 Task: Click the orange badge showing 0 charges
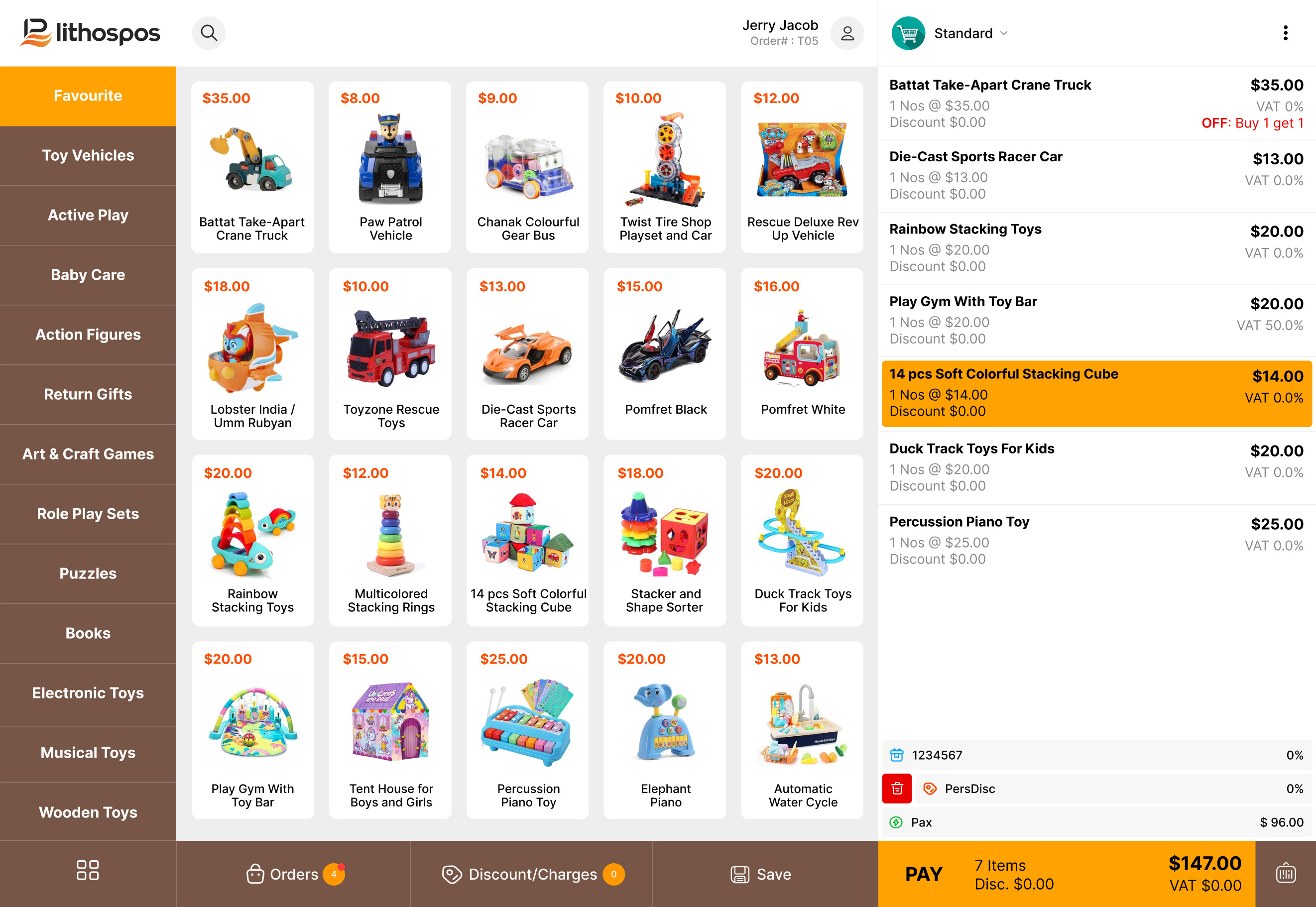click(x=613, y=874)
